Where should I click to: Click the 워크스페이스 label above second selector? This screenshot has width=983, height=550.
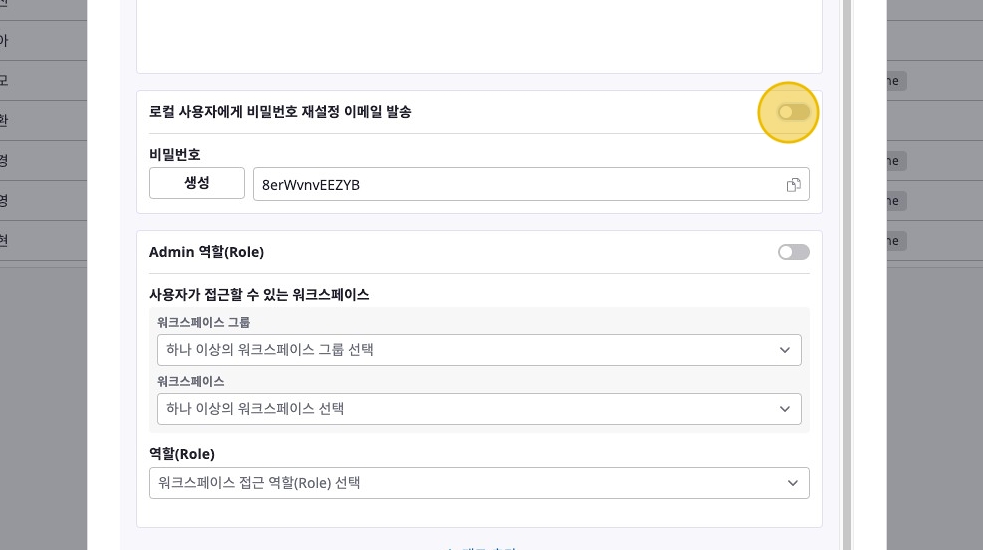[x=191, y=381]
